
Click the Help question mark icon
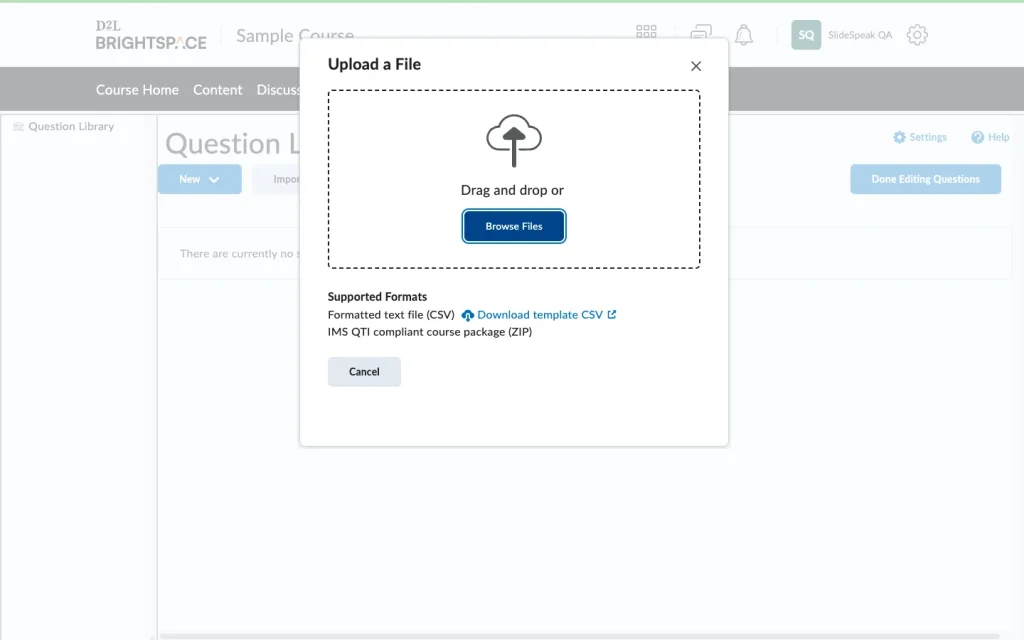(x=977, y=137)
